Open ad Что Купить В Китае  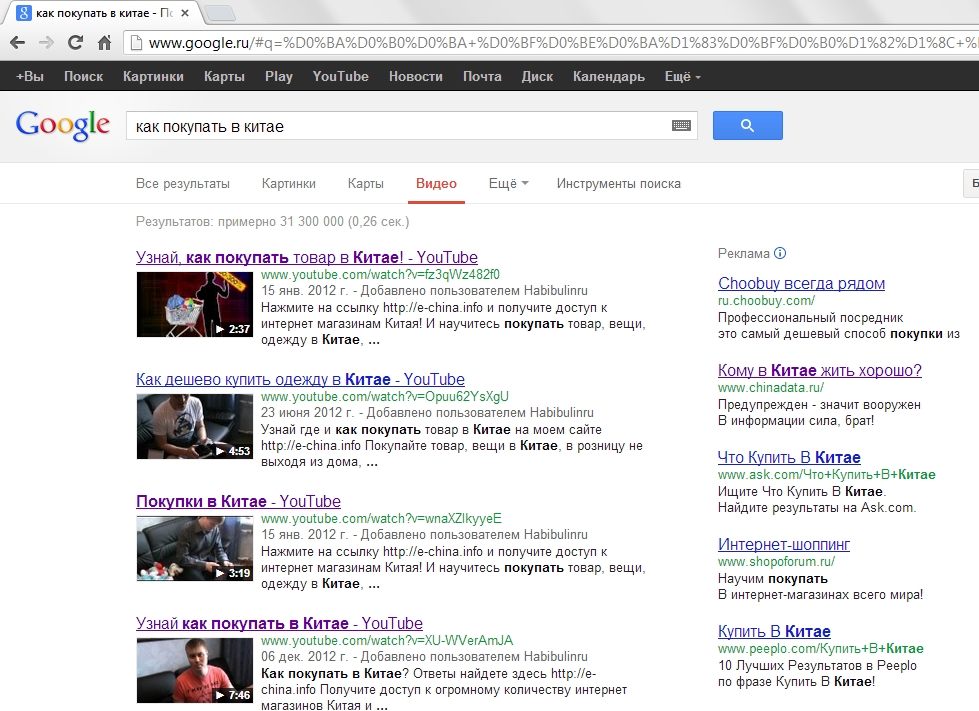[789, 457]
